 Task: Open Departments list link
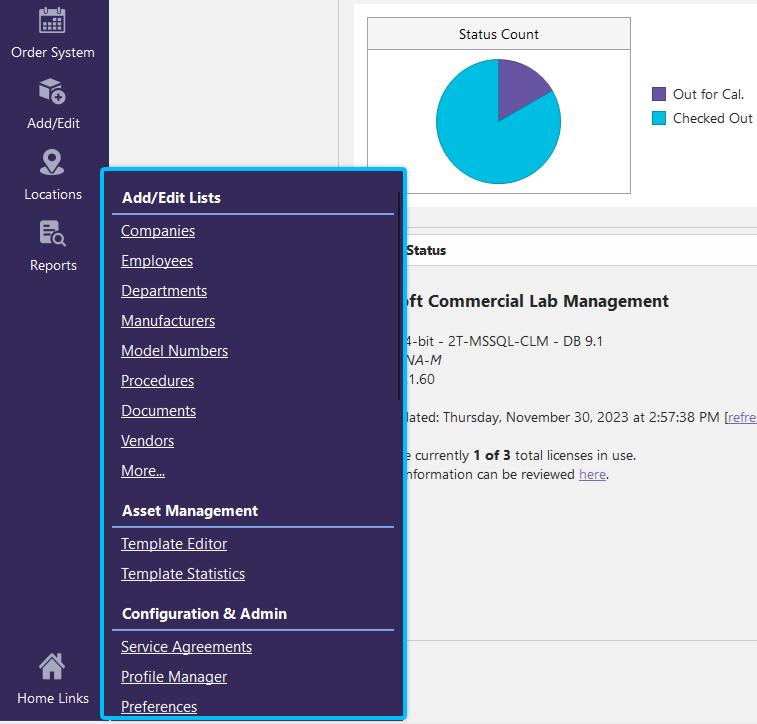coord(164,291)
